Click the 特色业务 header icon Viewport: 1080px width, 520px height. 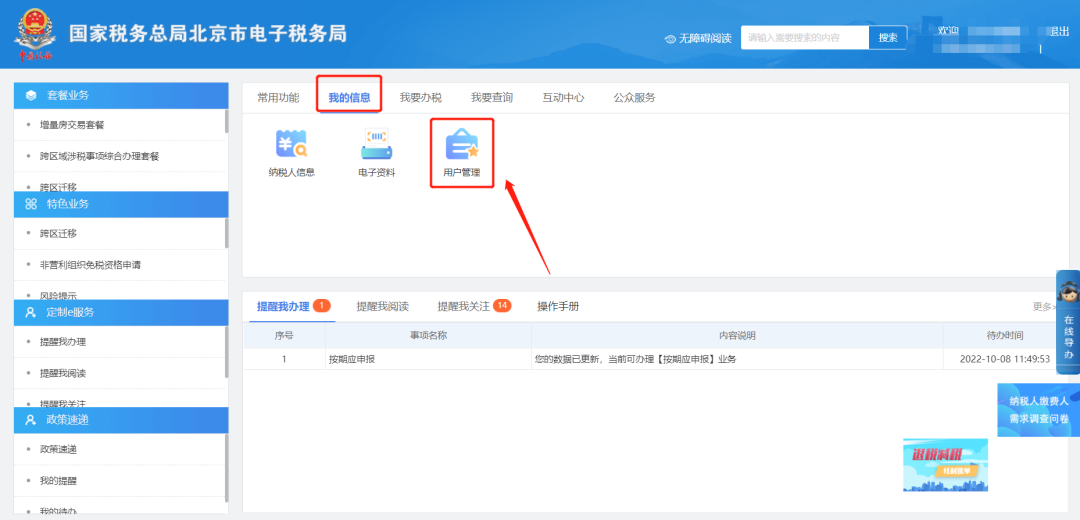31,204
